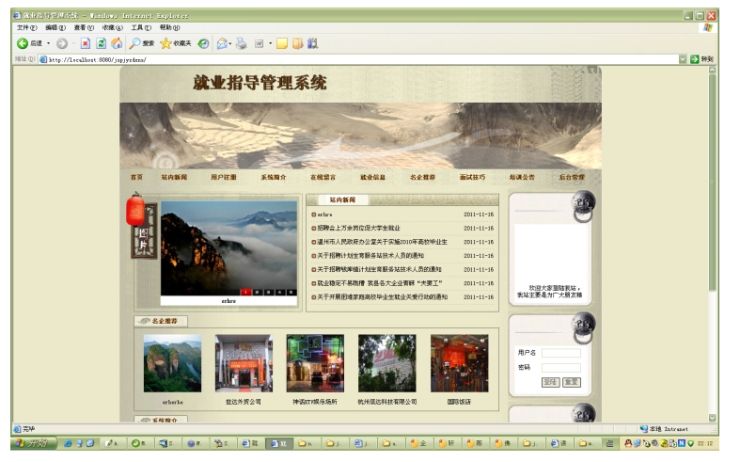This screenshot has width=756, height=462.
Task: Open the 查看 (View) menu
Action: click(84, 28)
